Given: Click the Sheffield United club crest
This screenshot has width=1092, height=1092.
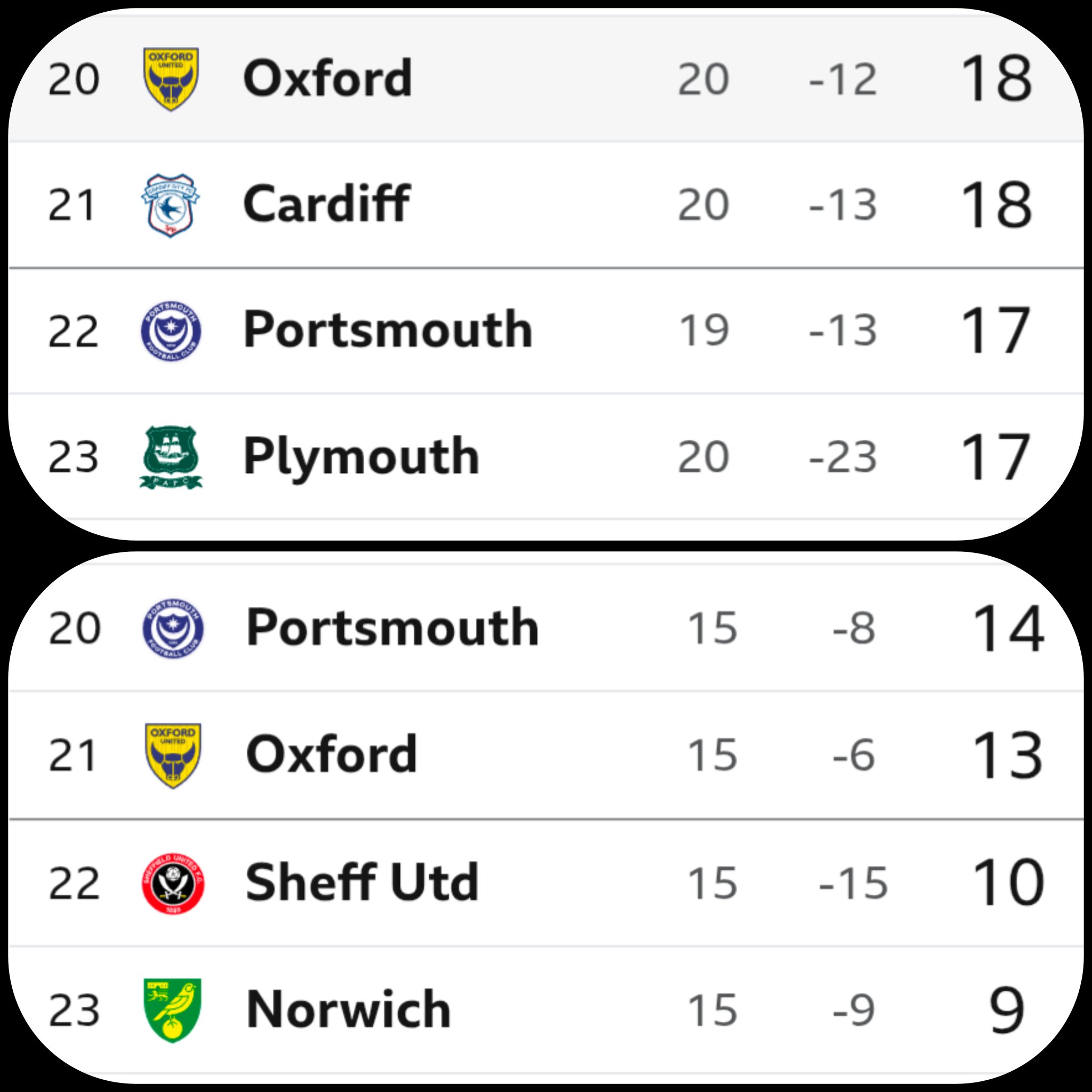Looking at the screenshot, I should pos(172,883).
